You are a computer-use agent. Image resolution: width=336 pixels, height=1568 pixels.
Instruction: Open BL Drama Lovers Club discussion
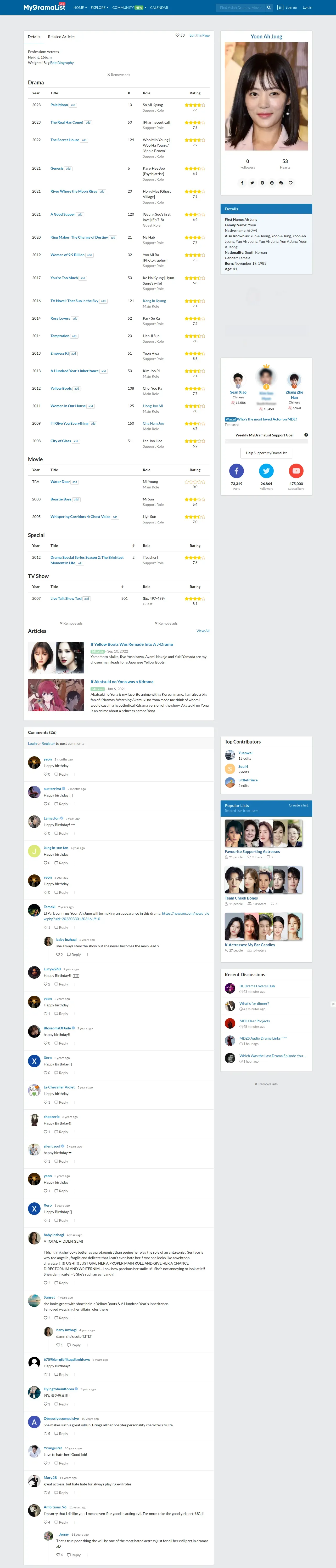pos(257,986)
